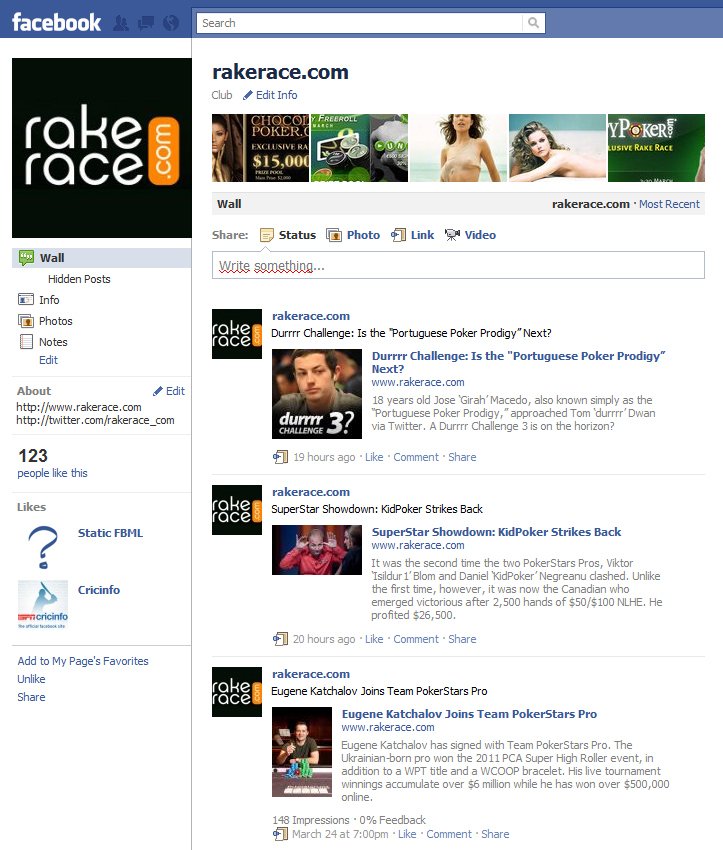Open the Notes tab
Viewport: 723px width, 850px height.
point(53,342)
